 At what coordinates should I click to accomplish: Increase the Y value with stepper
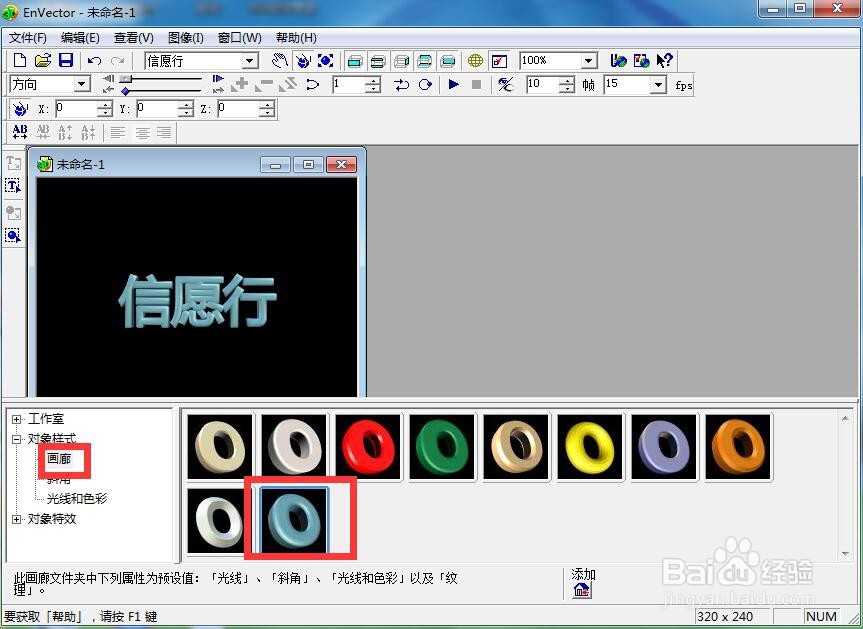click(x=186, y=104)
